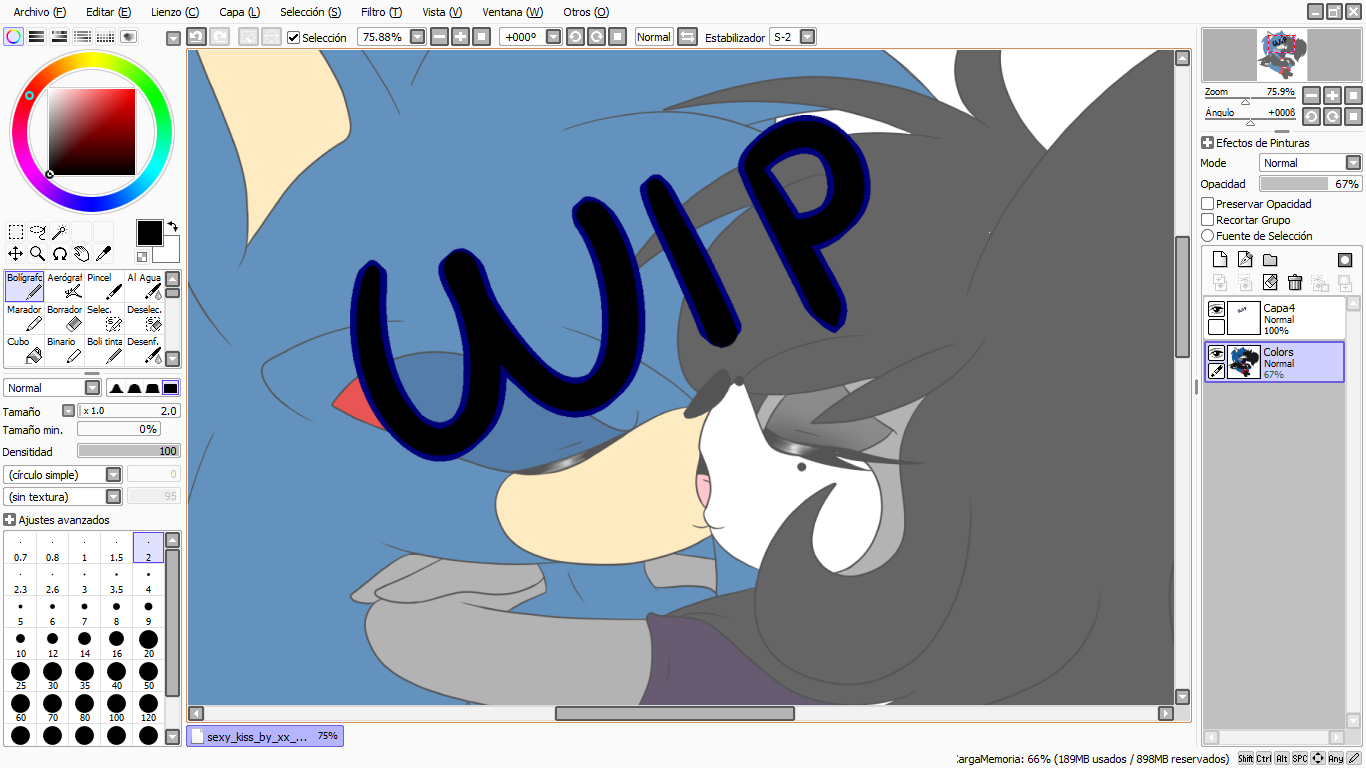The image size is (1366, 768).
Task: Flip the canvas view horizontally
Action: click(x=687, y=37)
